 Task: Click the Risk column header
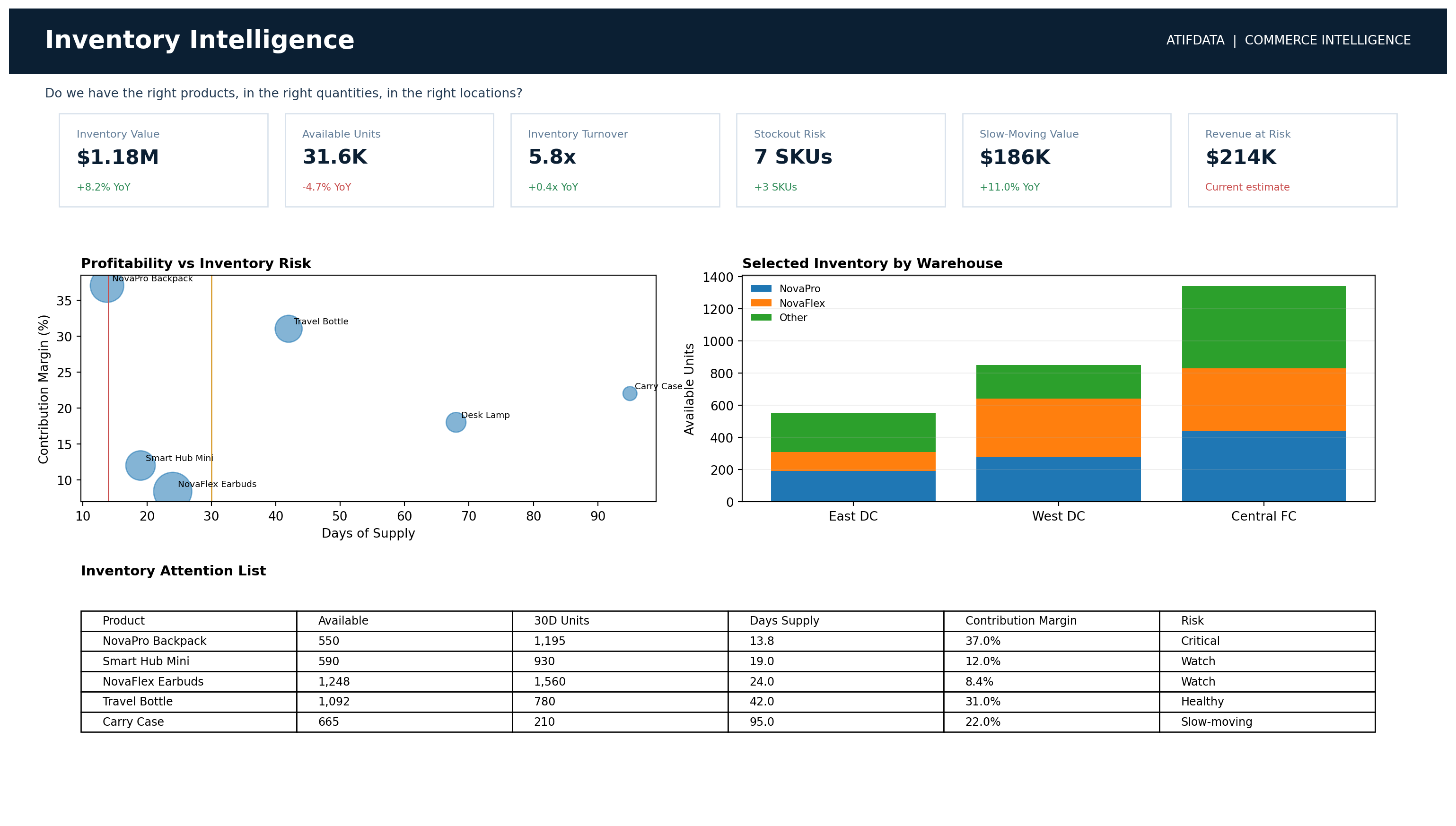[x=1267, y=621]
